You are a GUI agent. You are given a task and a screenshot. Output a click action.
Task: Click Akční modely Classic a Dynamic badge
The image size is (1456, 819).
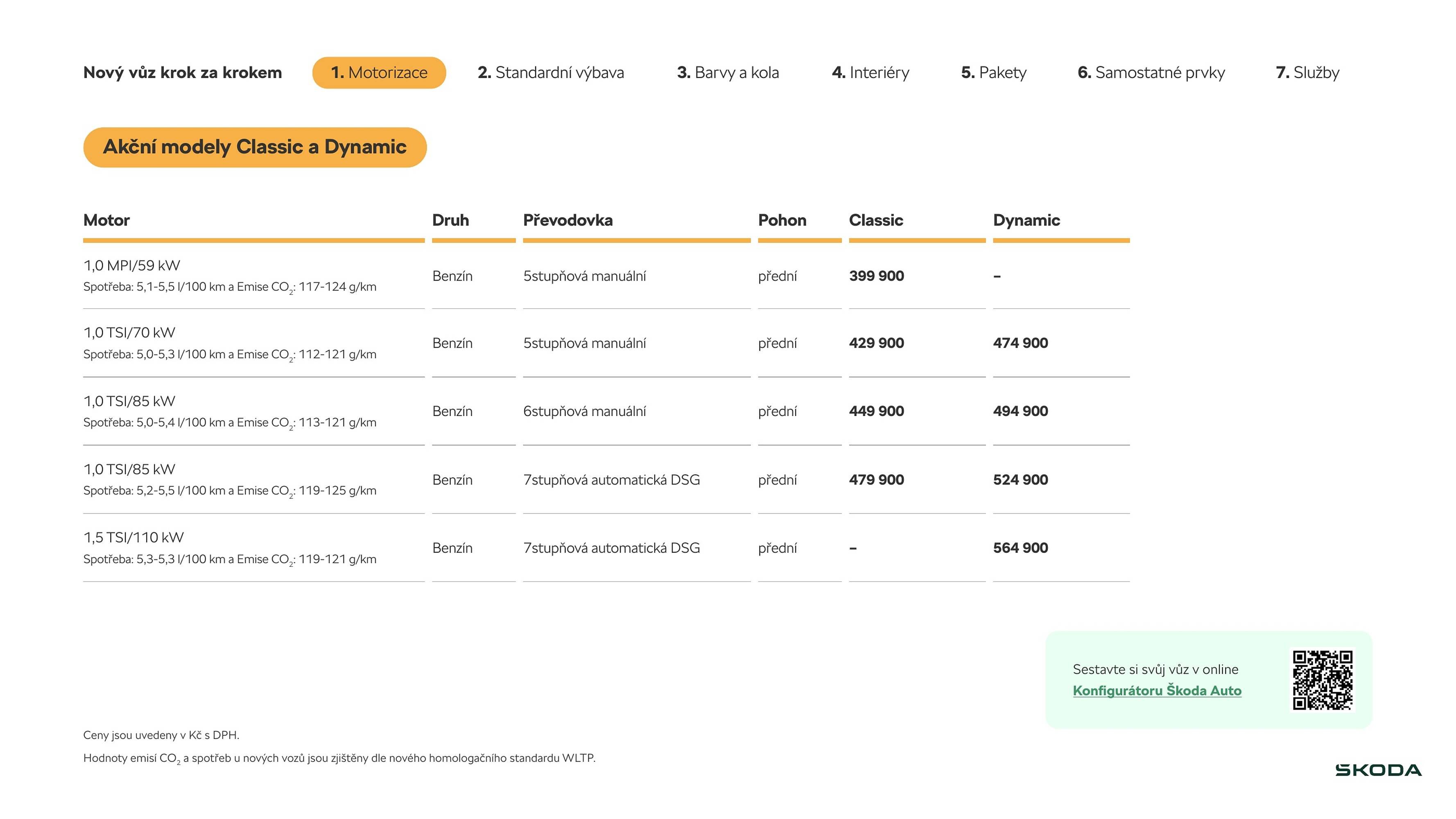click(254, 147)
